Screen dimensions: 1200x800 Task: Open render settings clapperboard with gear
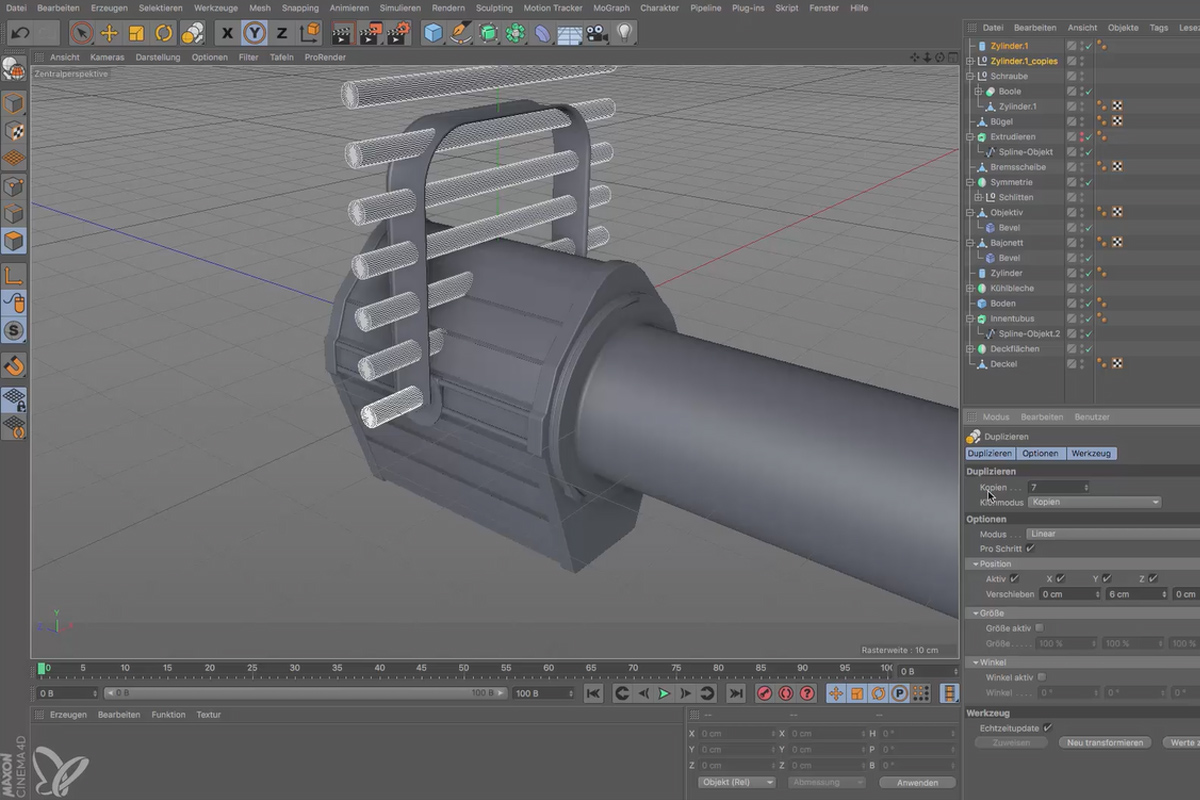point(398,33)
